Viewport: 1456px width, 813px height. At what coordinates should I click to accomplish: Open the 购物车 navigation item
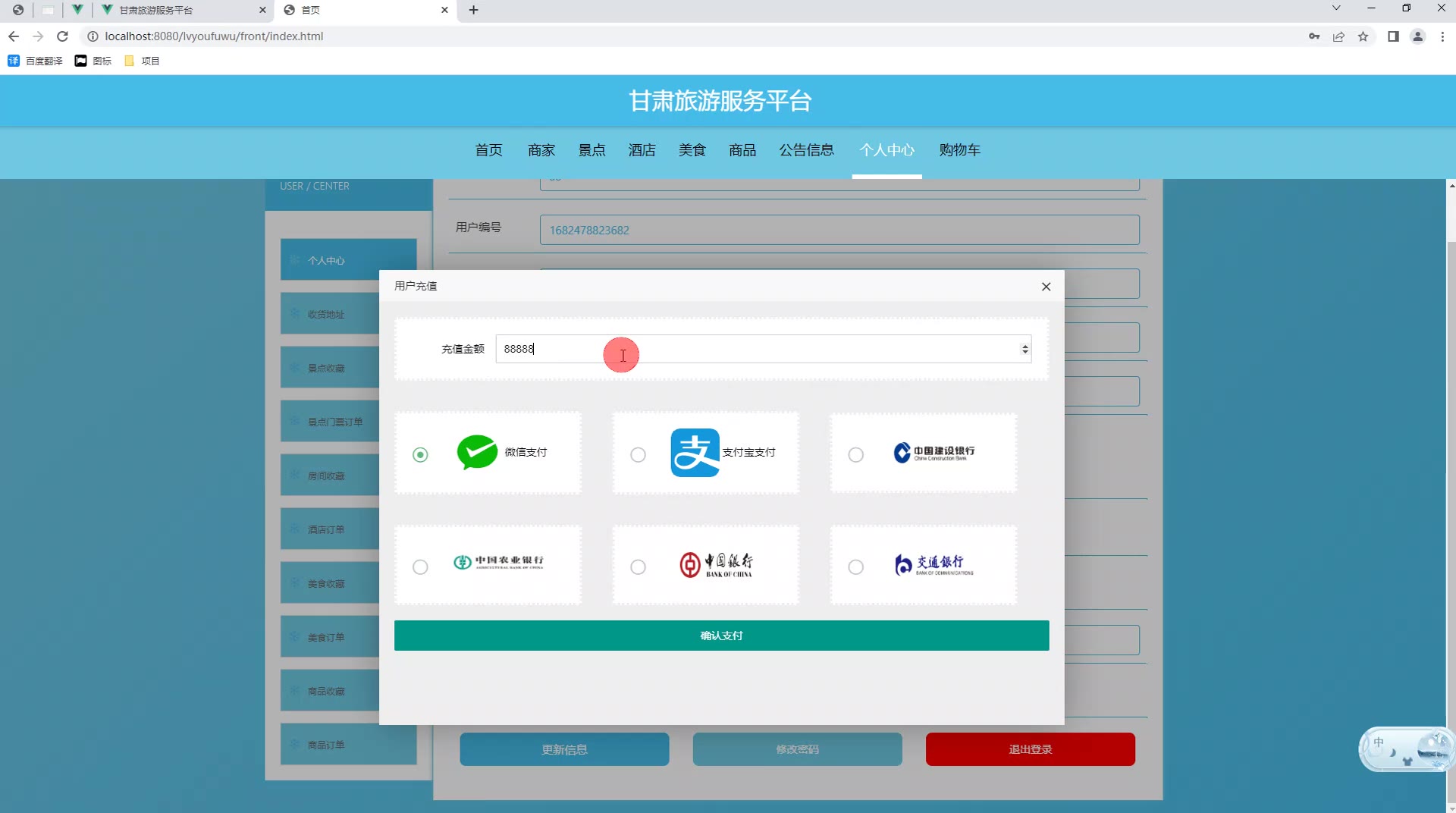tap(960, 150)
